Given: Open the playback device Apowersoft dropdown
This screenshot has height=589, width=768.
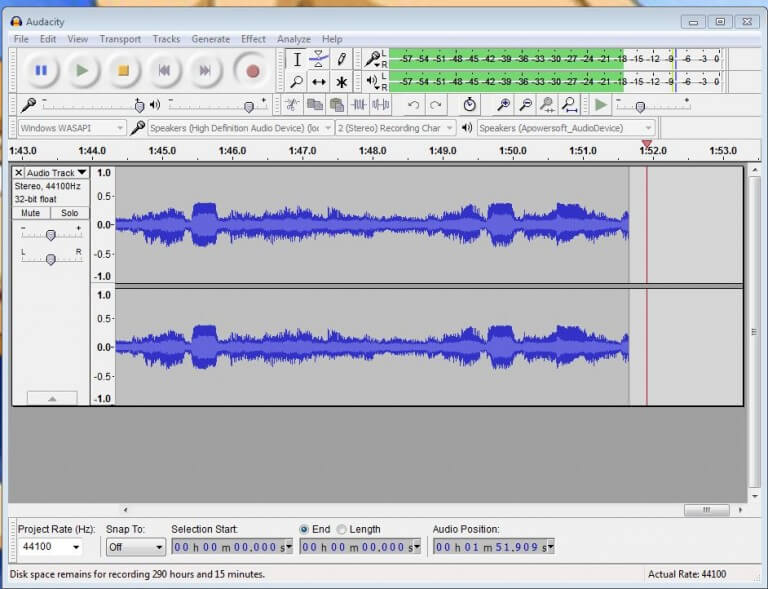Looking at the screenshot, I should [x=566, y=128].
